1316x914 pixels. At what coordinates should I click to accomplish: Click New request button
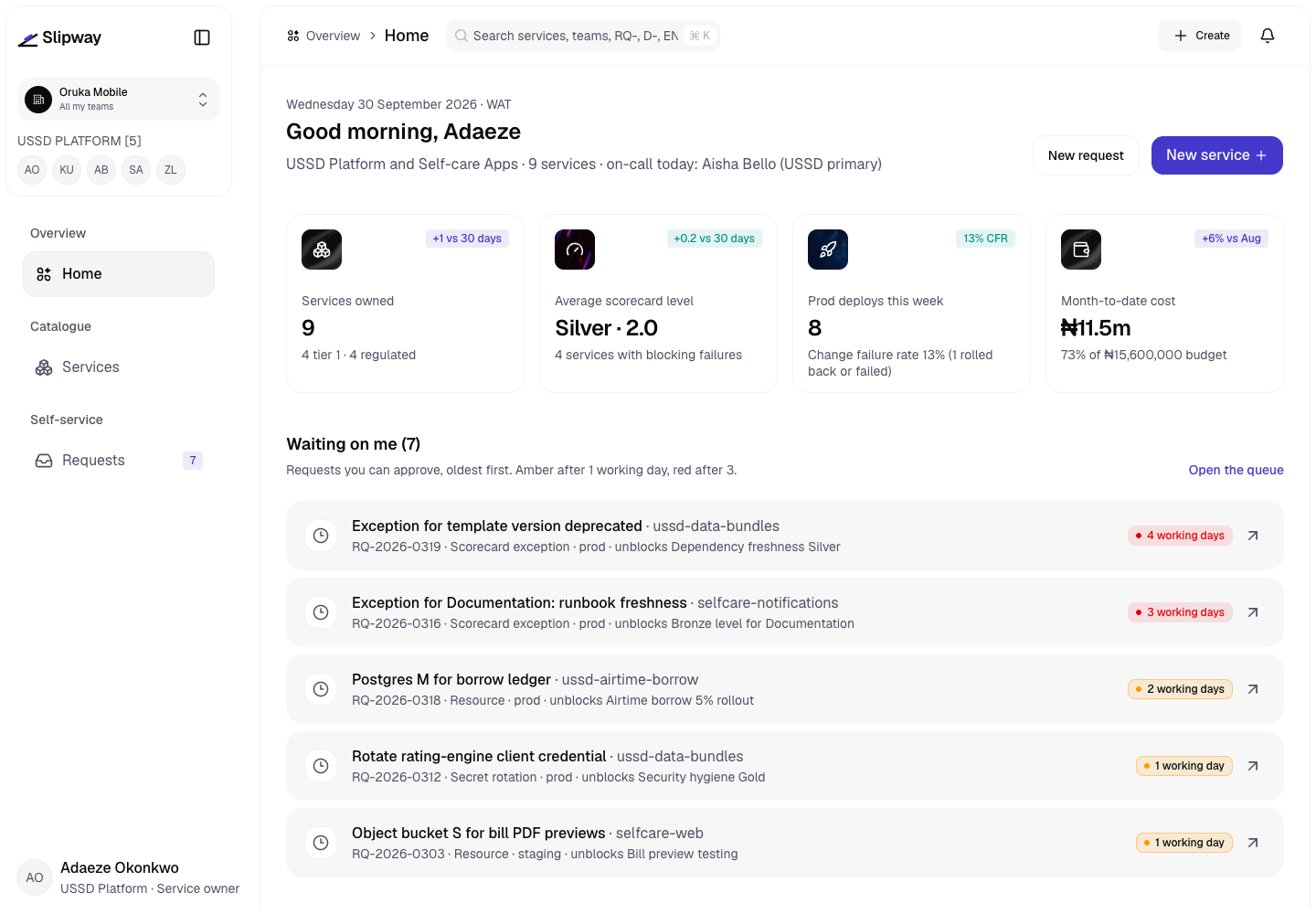pyautogui.click(x=1086, y=155)
